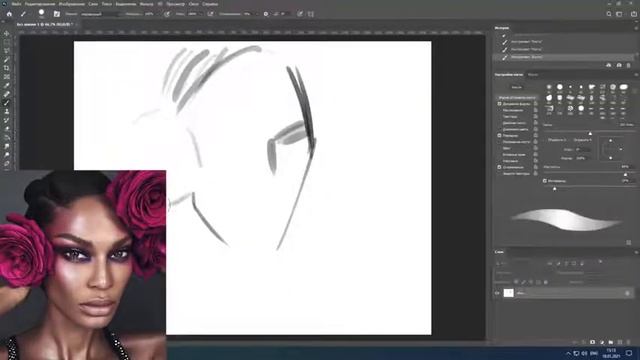Open the Изображение menu
Viewport: 640px width, 360px height.
tap(71, 4)
